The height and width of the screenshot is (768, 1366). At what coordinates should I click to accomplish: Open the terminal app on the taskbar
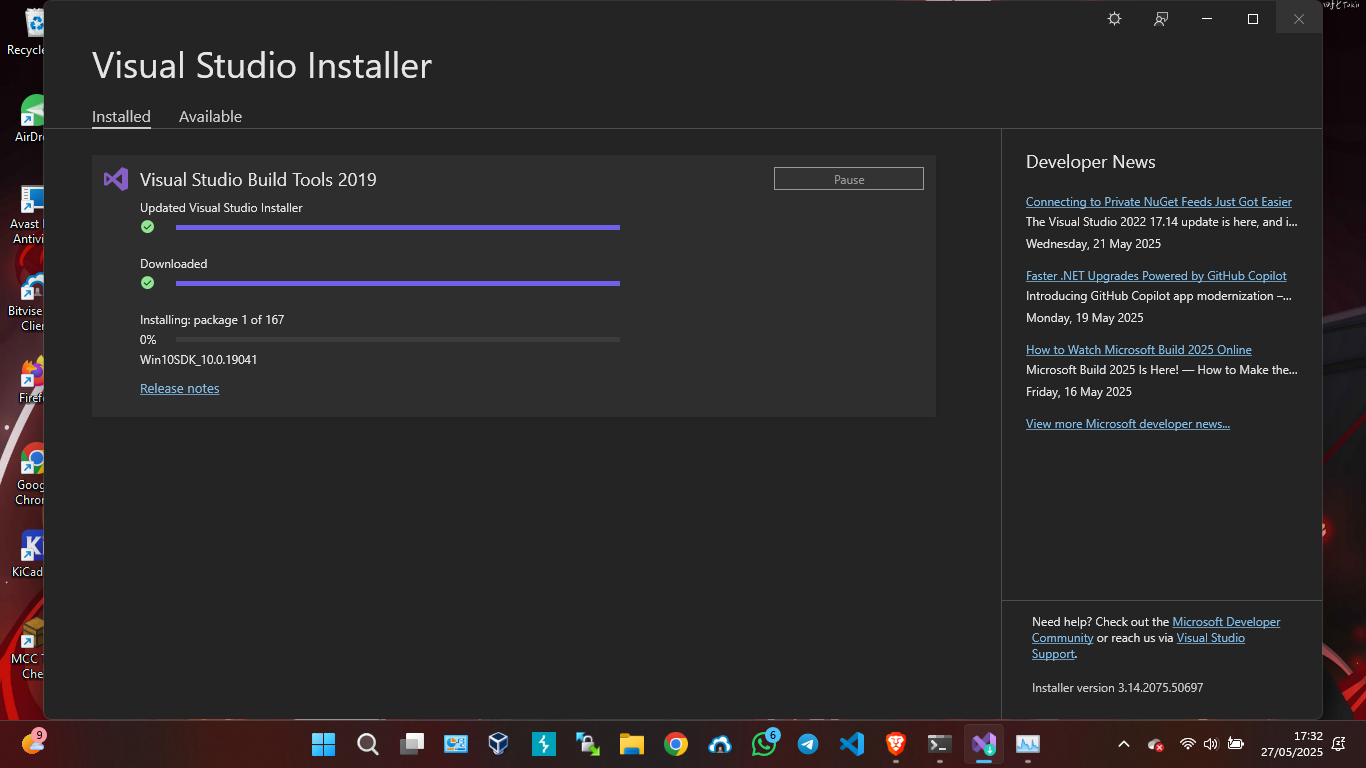point(940,744)
